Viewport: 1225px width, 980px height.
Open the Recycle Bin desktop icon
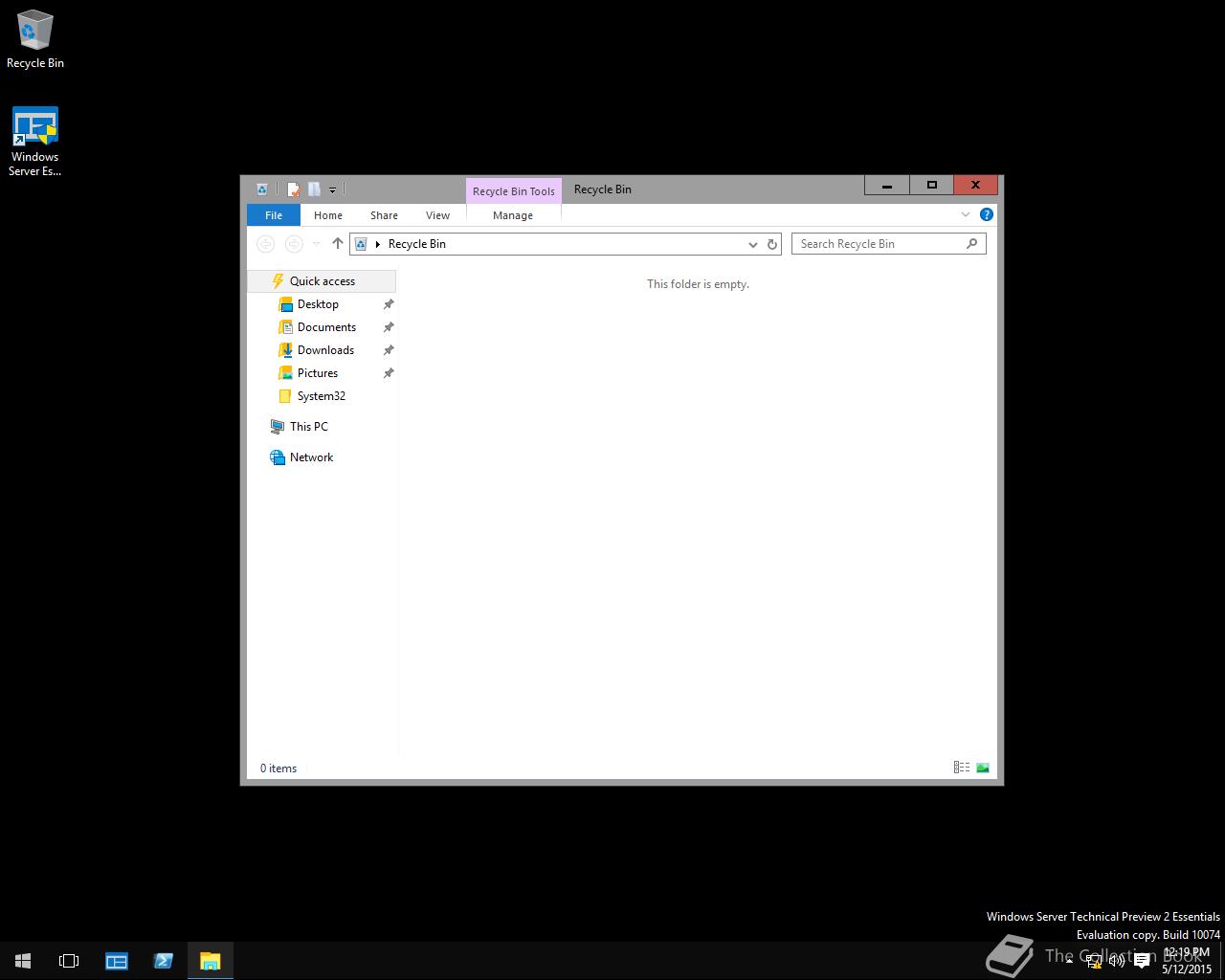pos(35,39)
